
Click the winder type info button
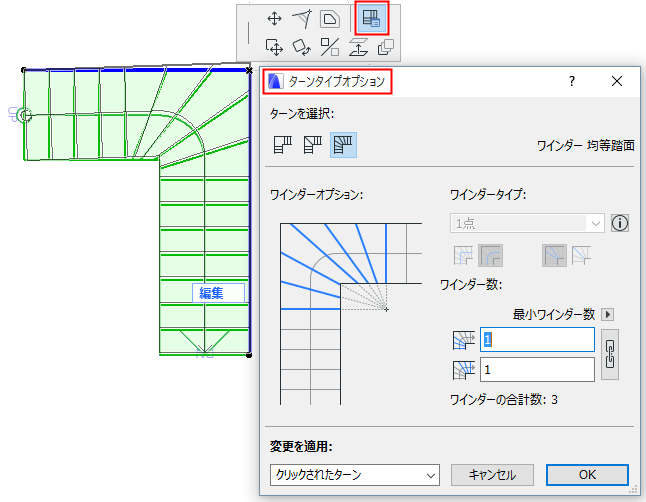click(x=620, y=223)
